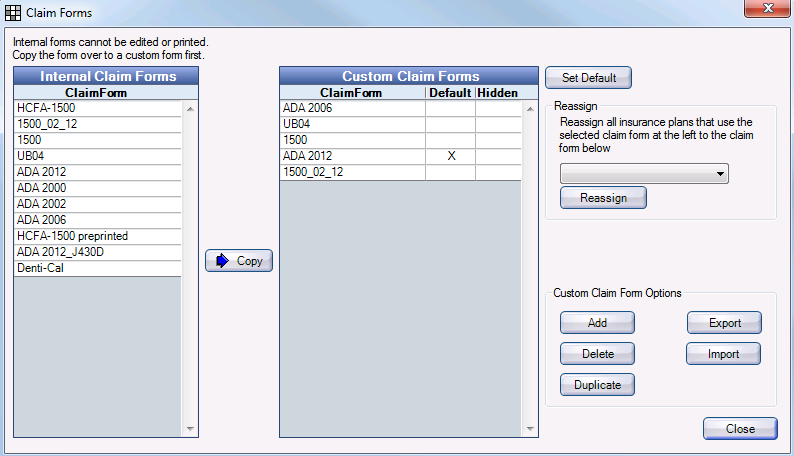Click down arrow of Custom forms scrollbar
Viewport: 794px width, 456px height.
tap(530, 429)
